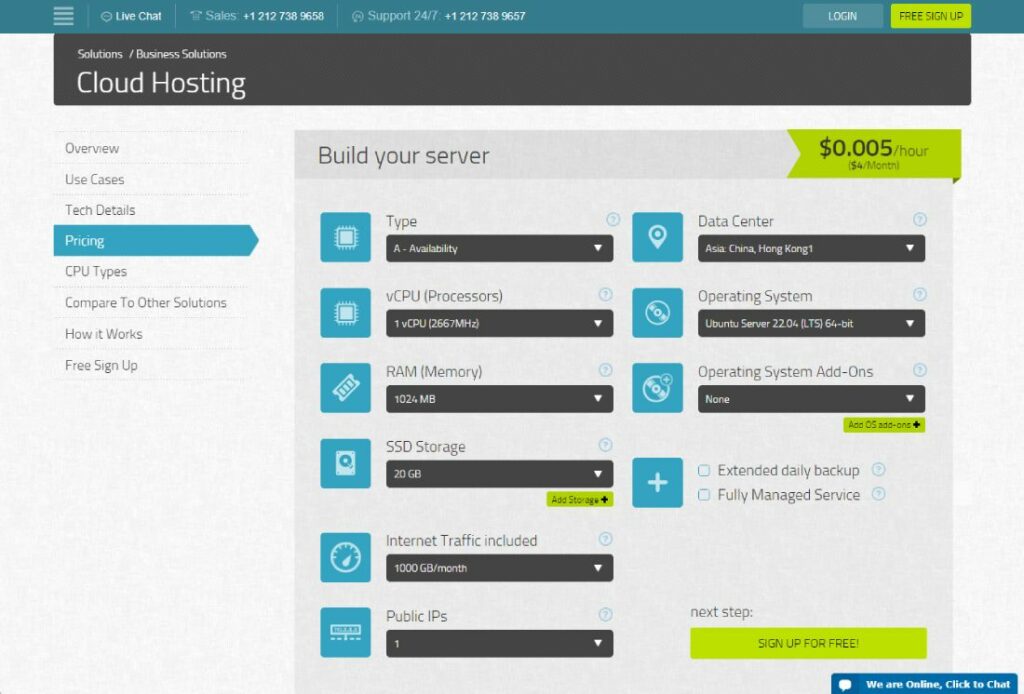Screen dimensions: 1024x694
Task: Click the RAM memory module icon
Action: click(x=345, y=388)
